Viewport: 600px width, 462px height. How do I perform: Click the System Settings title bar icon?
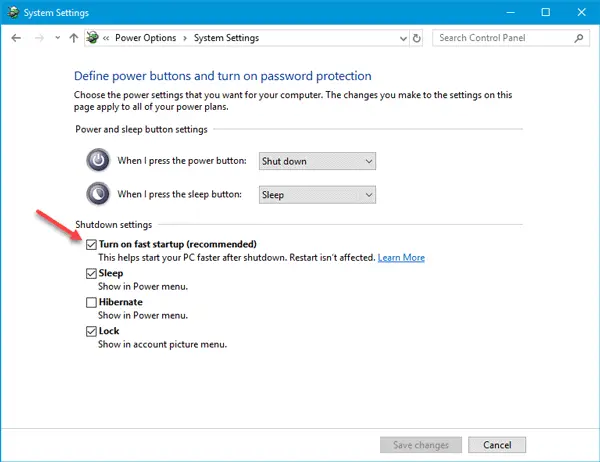pos(13,12)
